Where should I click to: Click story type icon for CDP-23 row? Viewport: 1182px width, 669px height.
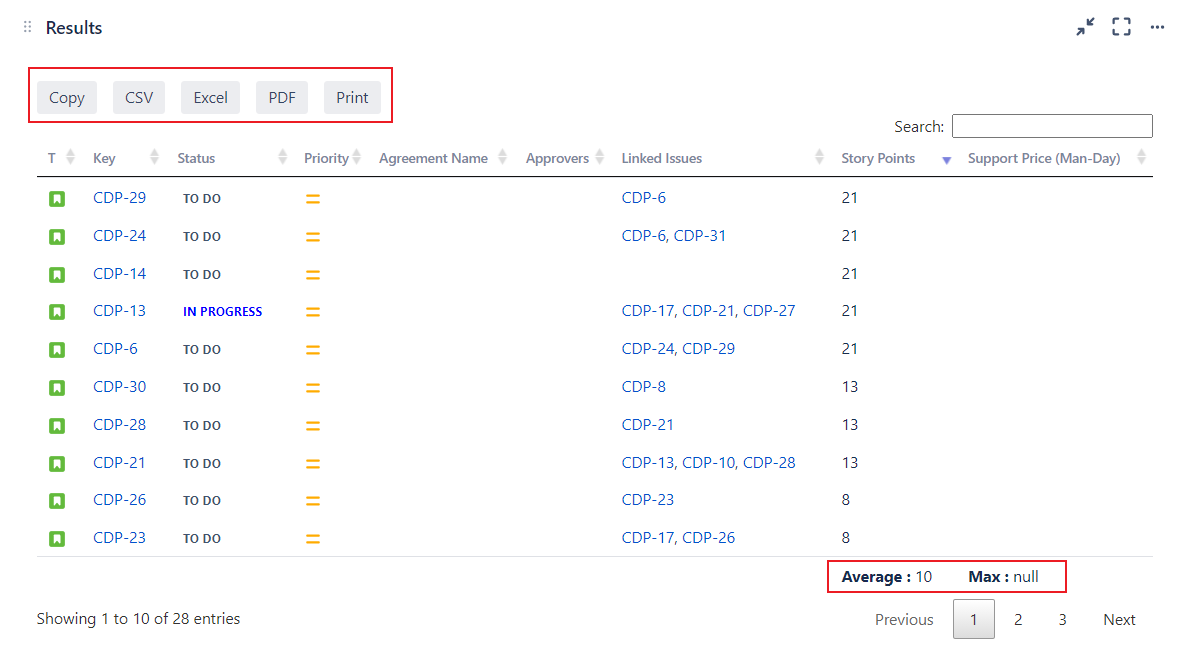[x=57, y=539]
